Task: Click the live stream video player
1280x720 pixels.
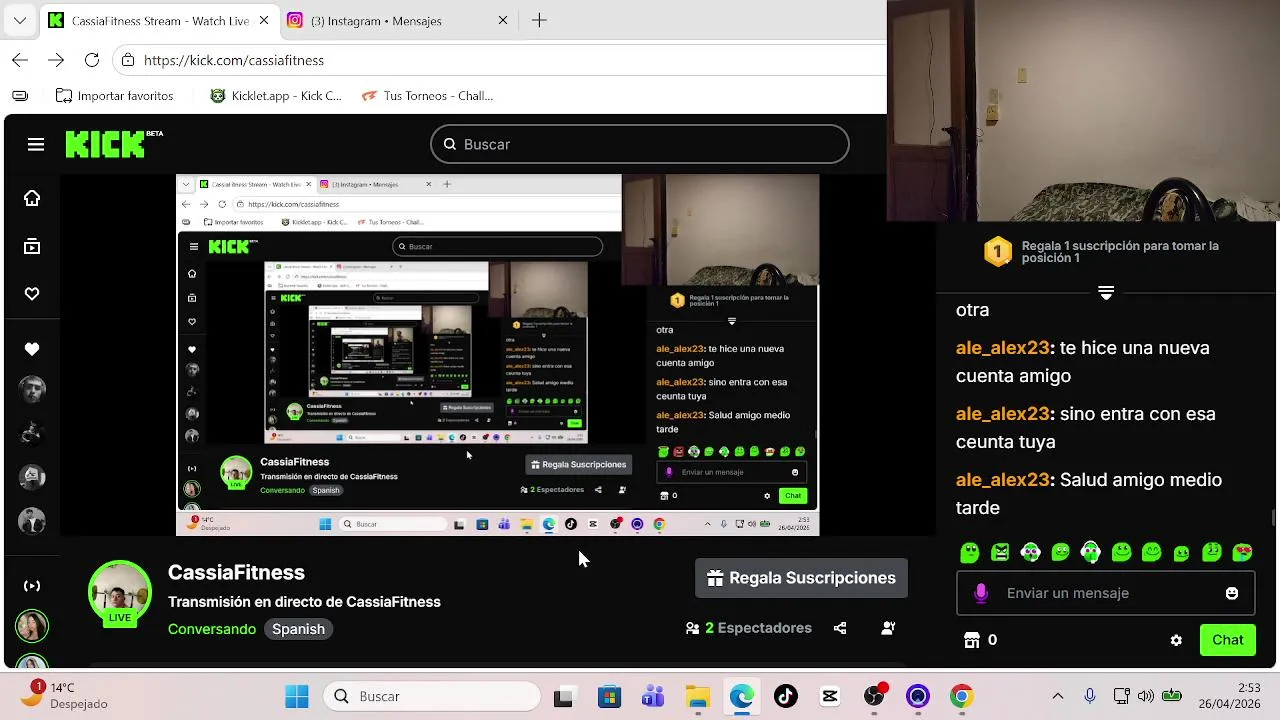Action: pyautogui.click(x=498, y=355)
